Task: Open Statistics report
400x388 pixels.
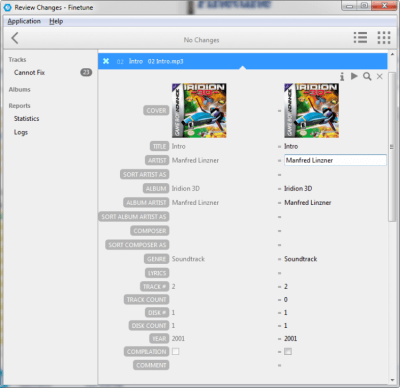Action: click(26, 119)
